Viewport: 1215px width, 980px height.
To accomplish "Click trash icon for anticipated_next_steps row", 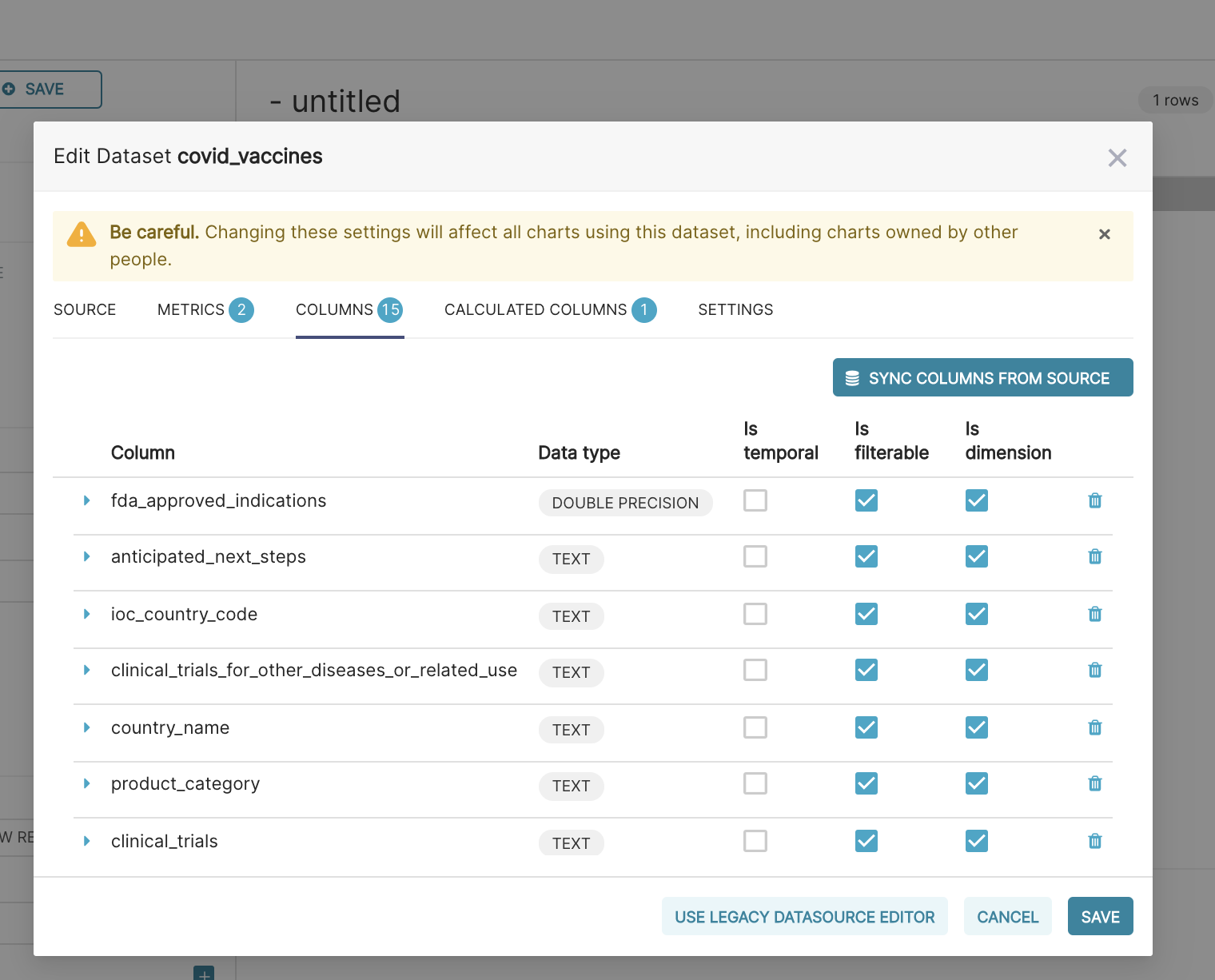I will 1095,556.
